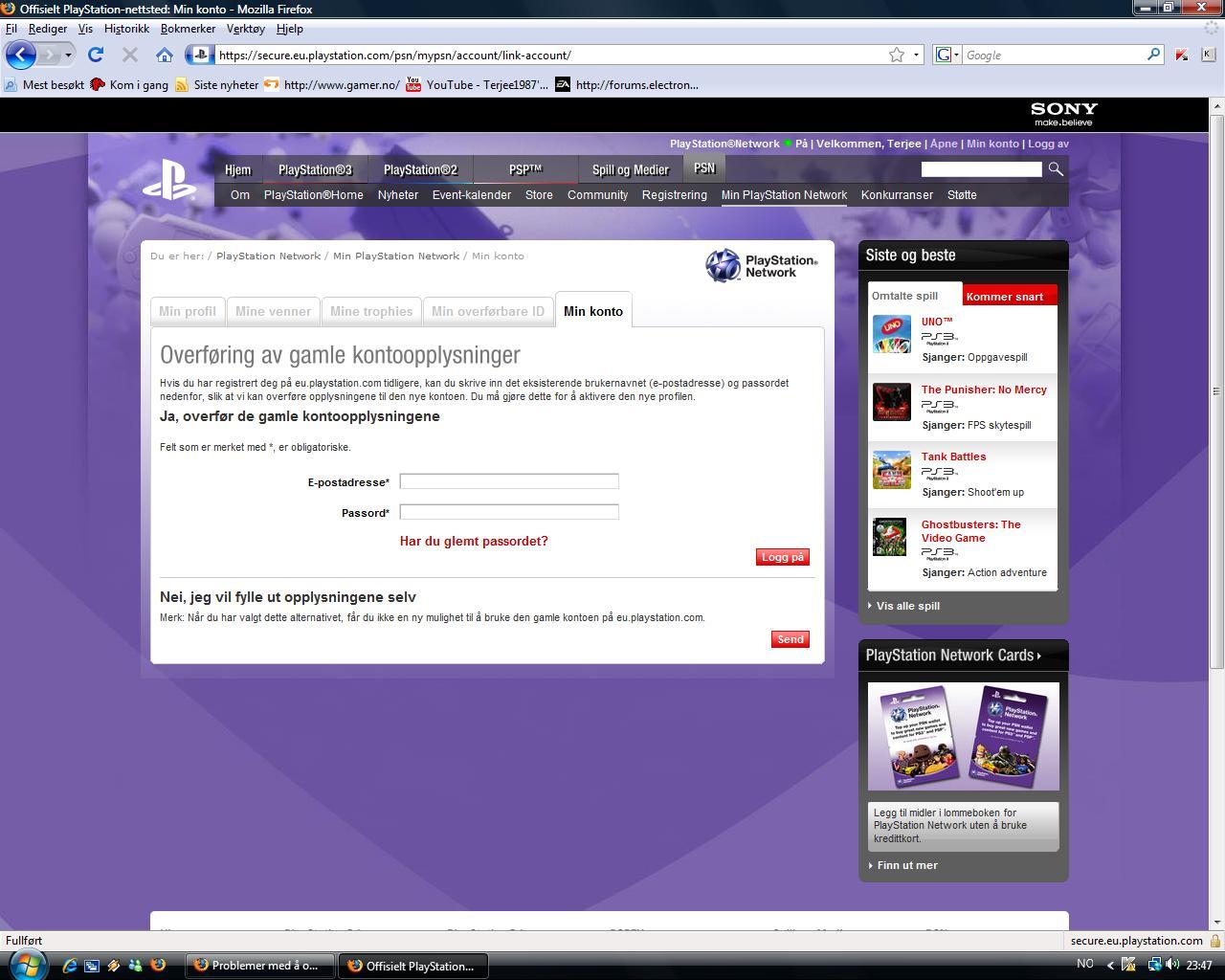Switch to the Mine trophies tab
The width and height of the screenshot is (1225, 980).
point(371,312)
